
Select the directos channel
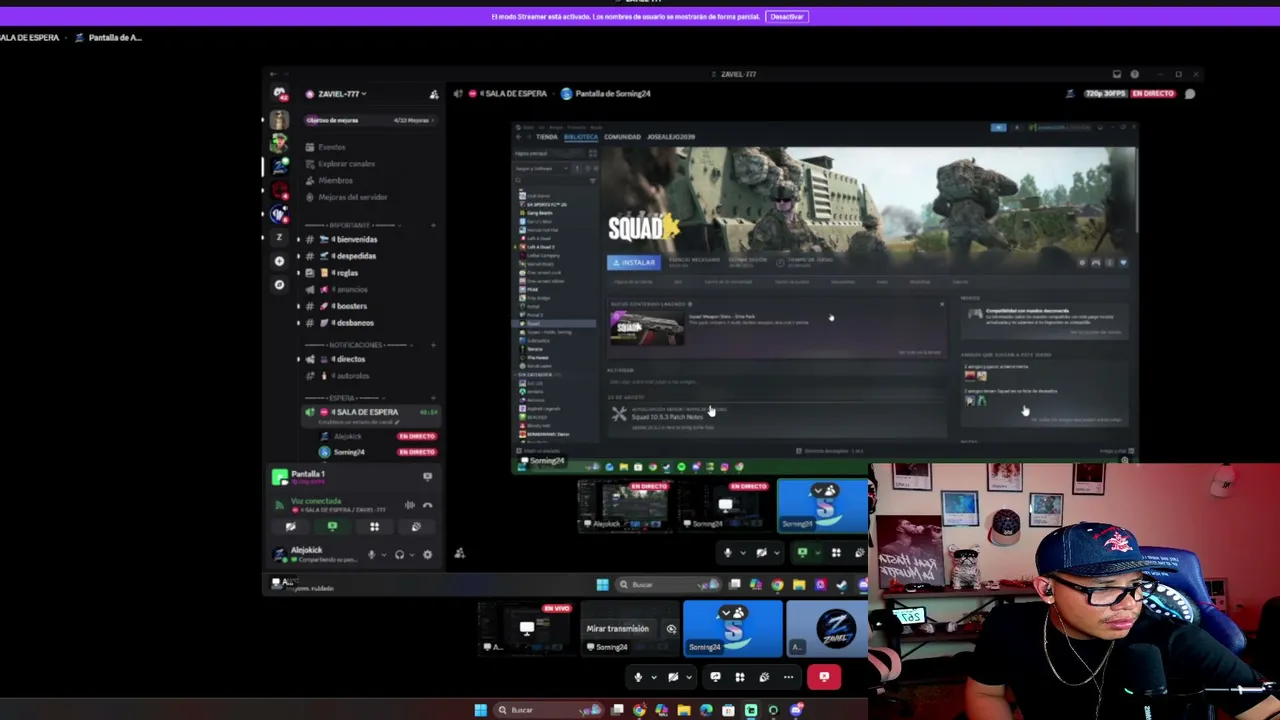[x=349, y=359]
